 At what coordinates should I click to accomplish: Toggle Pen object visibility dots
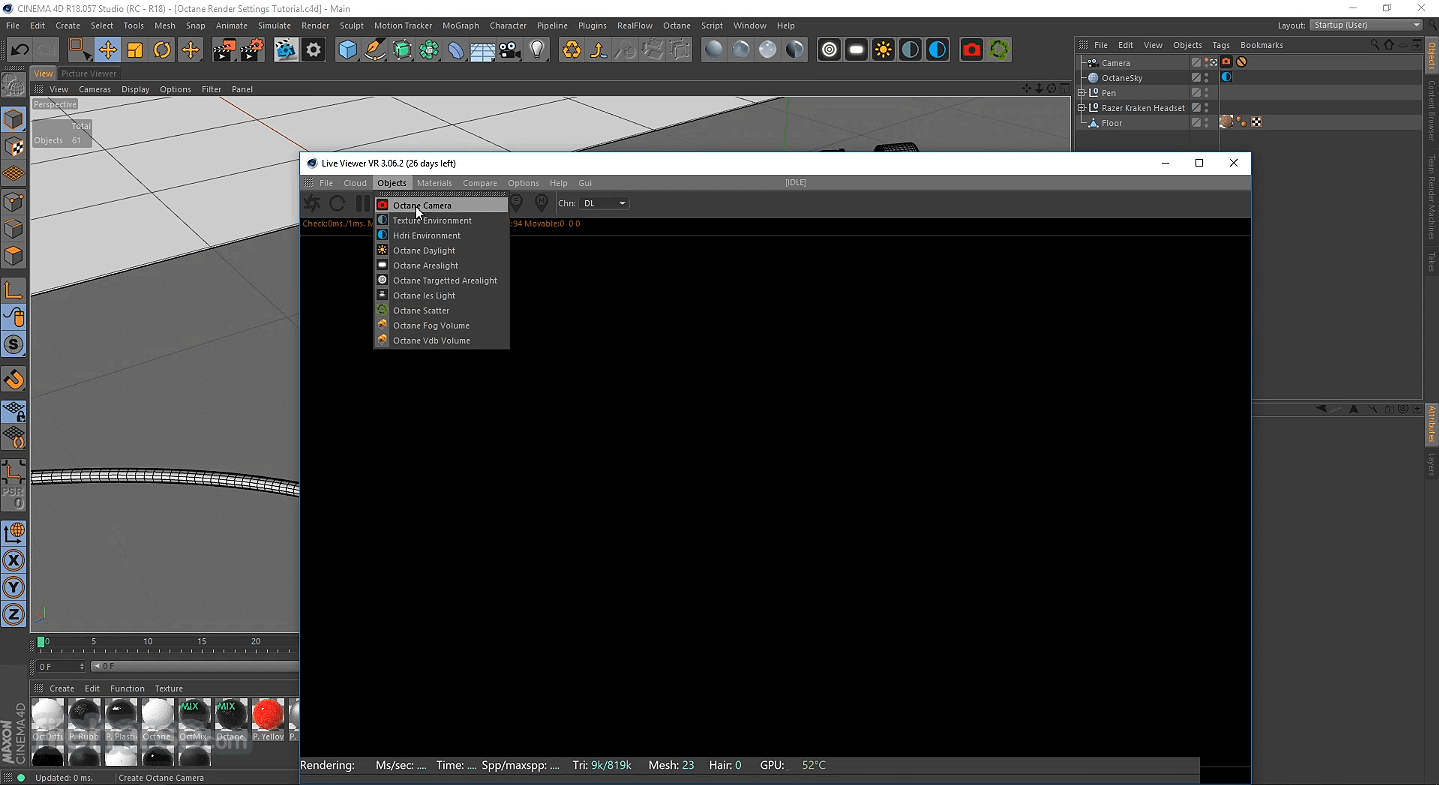[x=1206, y=92]
